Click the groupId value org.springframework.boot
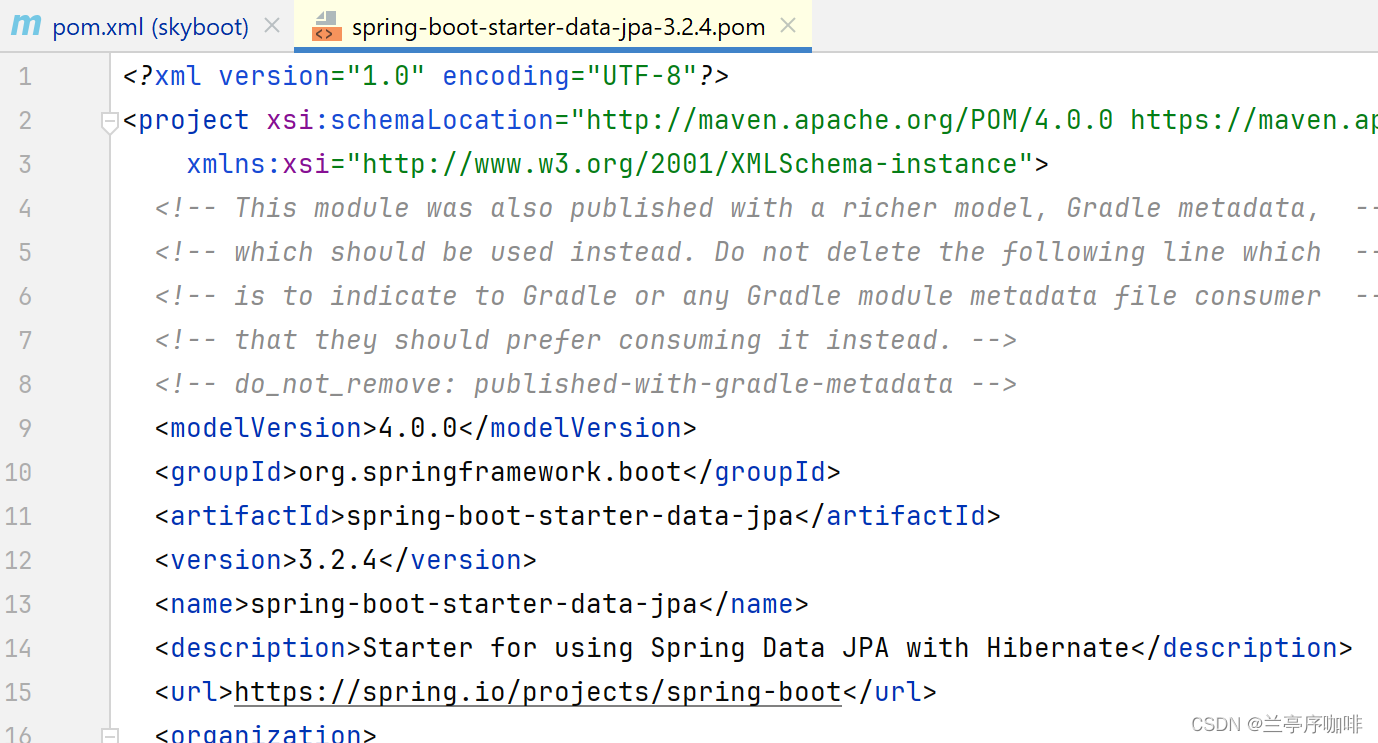Image resolution: width=1378 pixels, height=743 pixels. [x=490, y=472]
